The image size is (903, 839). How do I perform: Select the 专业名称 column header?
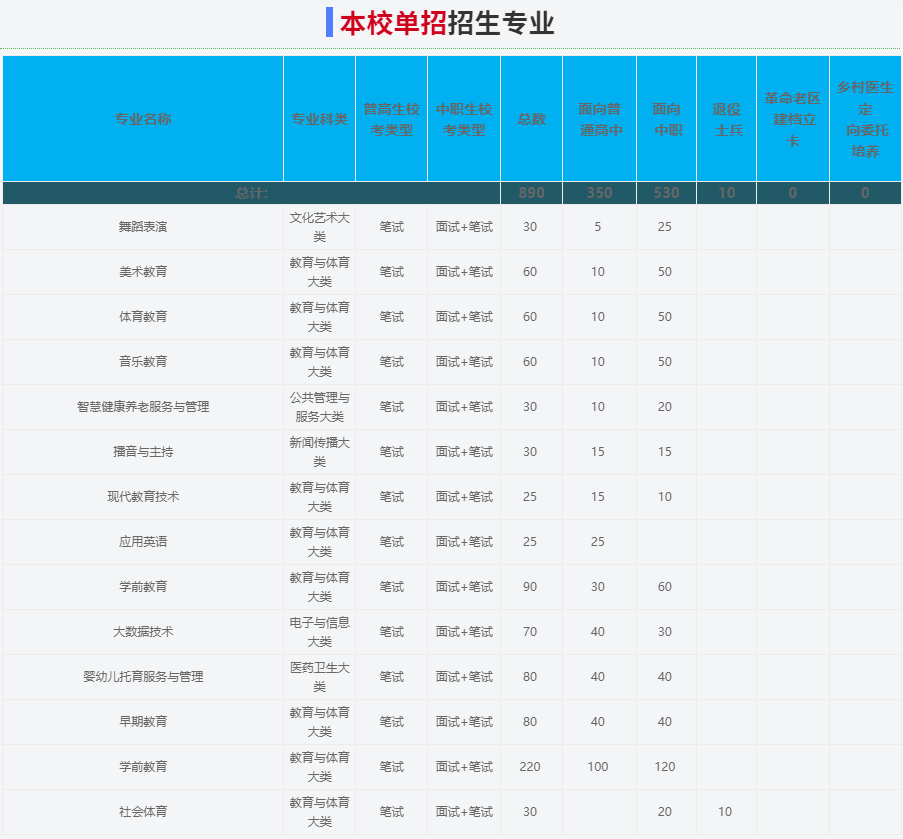[x=143, y=119]
